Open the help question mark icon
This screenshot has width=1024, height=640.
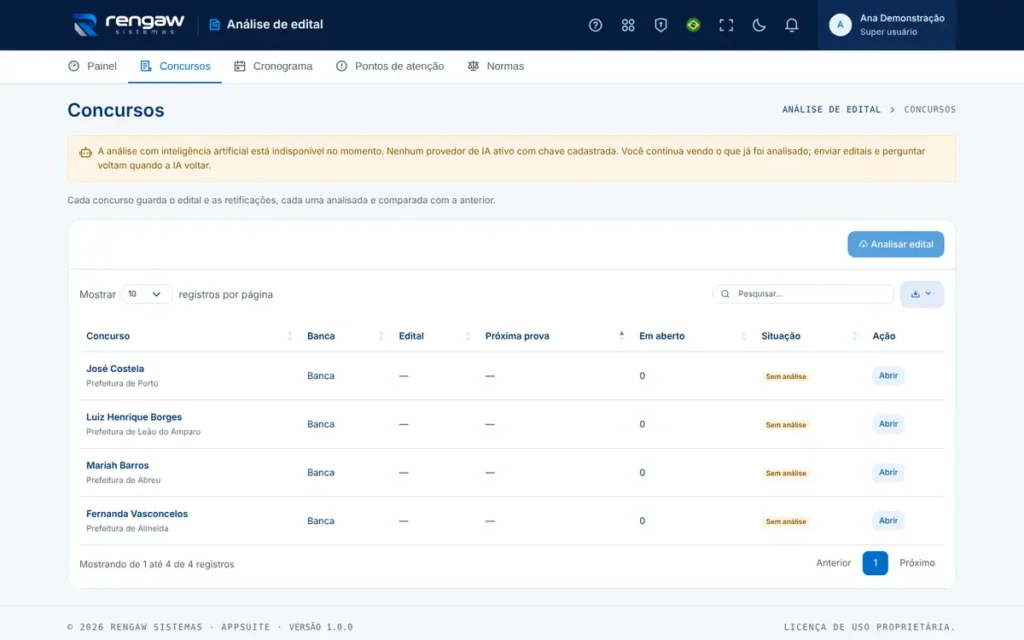(595, 25)
